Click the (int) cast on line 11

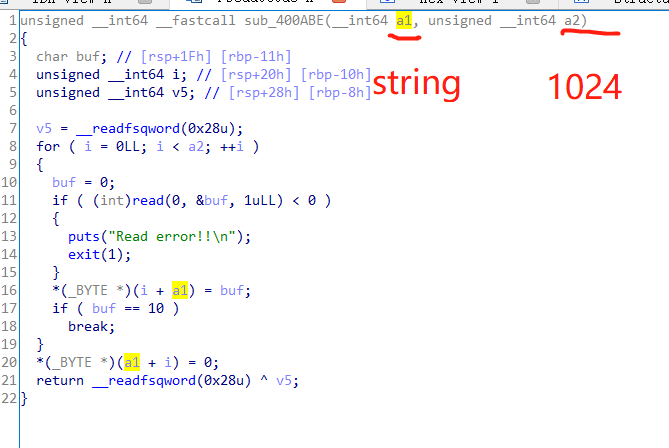click(x=112, y=201)
